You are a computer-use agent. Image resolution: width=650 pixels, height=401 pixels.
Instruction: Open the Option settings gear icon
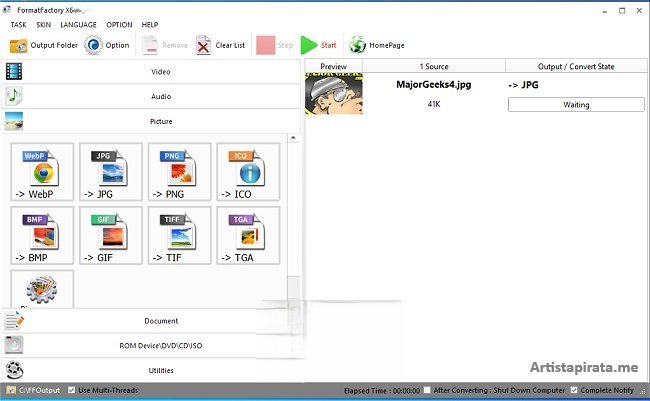point(93,45)
